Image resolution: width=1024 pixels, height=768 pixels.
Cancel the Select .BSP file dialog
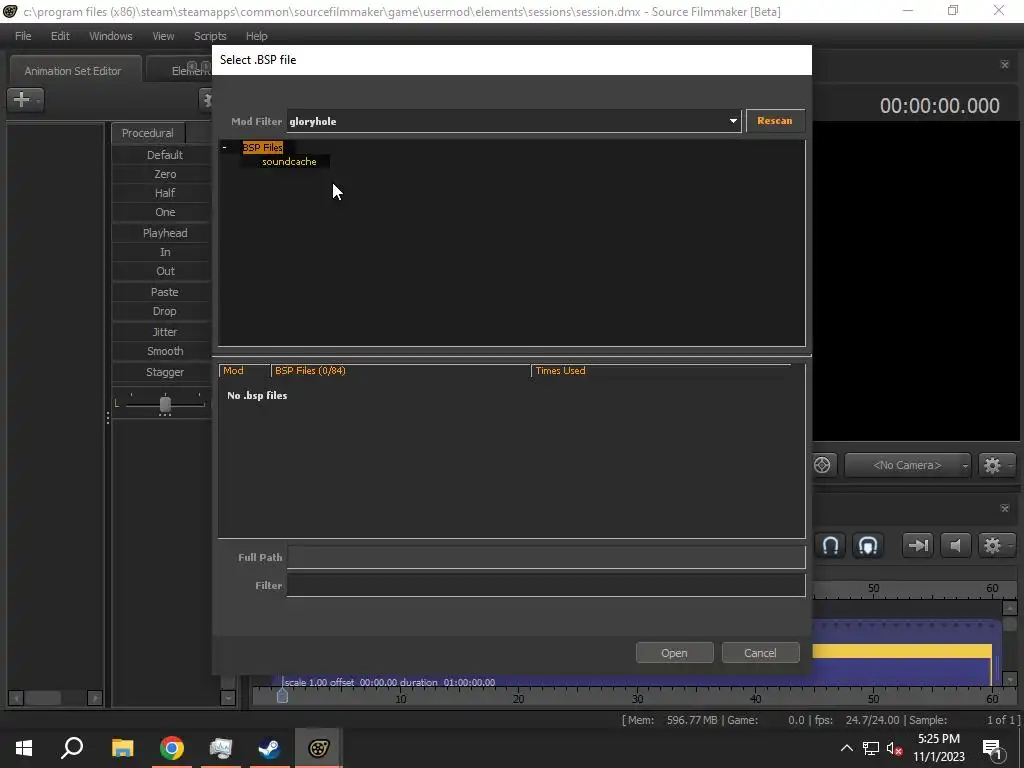point(760,652)
